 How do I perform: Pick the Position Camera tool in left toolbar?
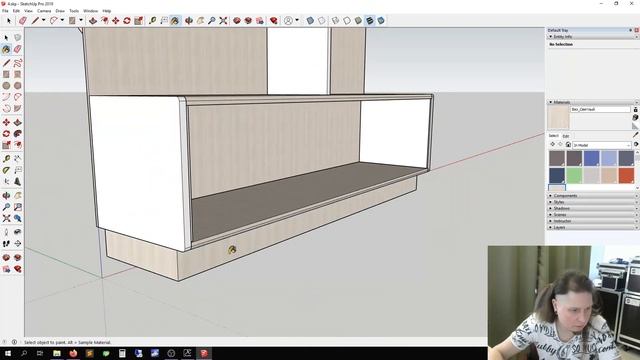[x=6, y=232]
